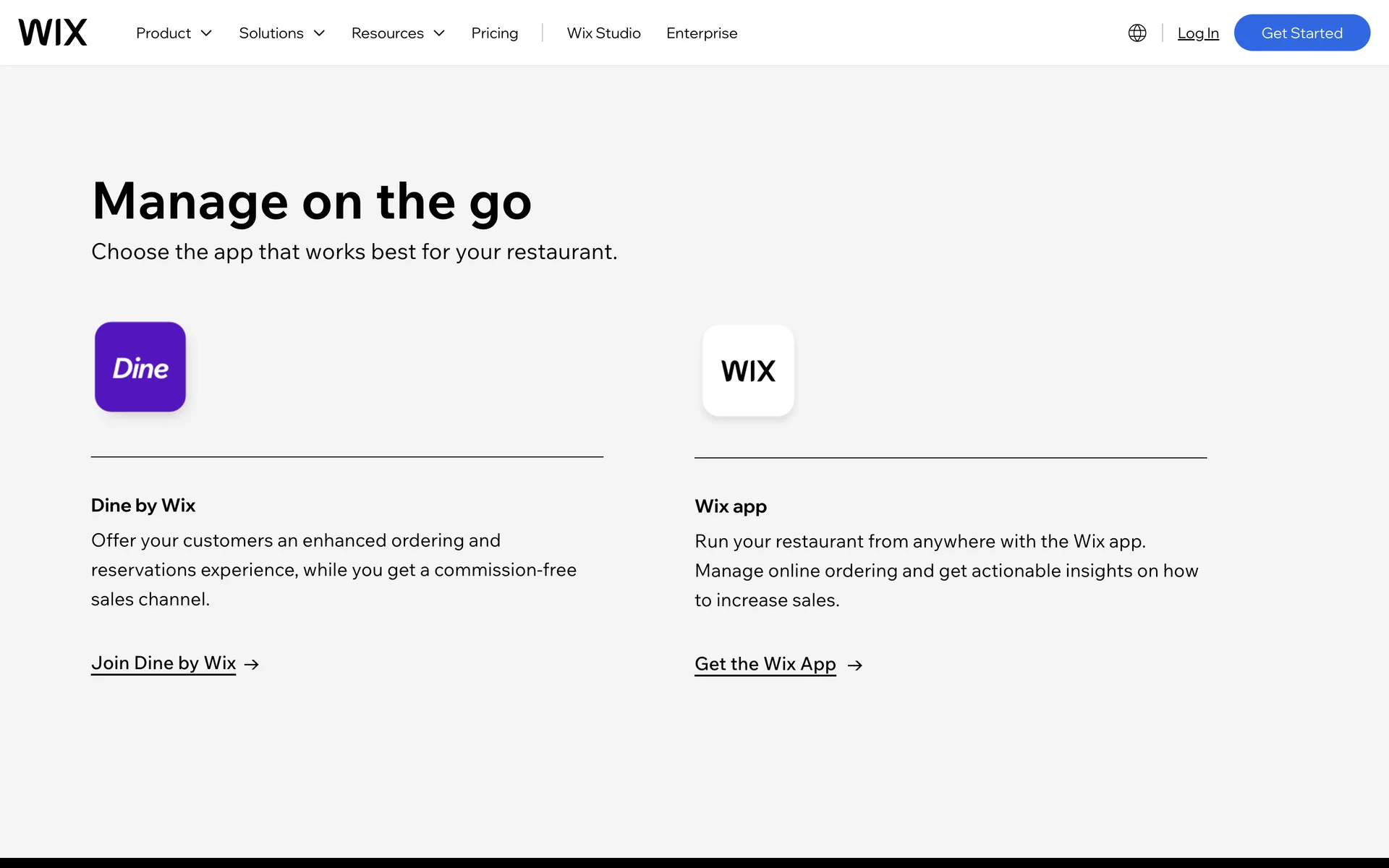Click the Log In link

(x=1198, y=33)
